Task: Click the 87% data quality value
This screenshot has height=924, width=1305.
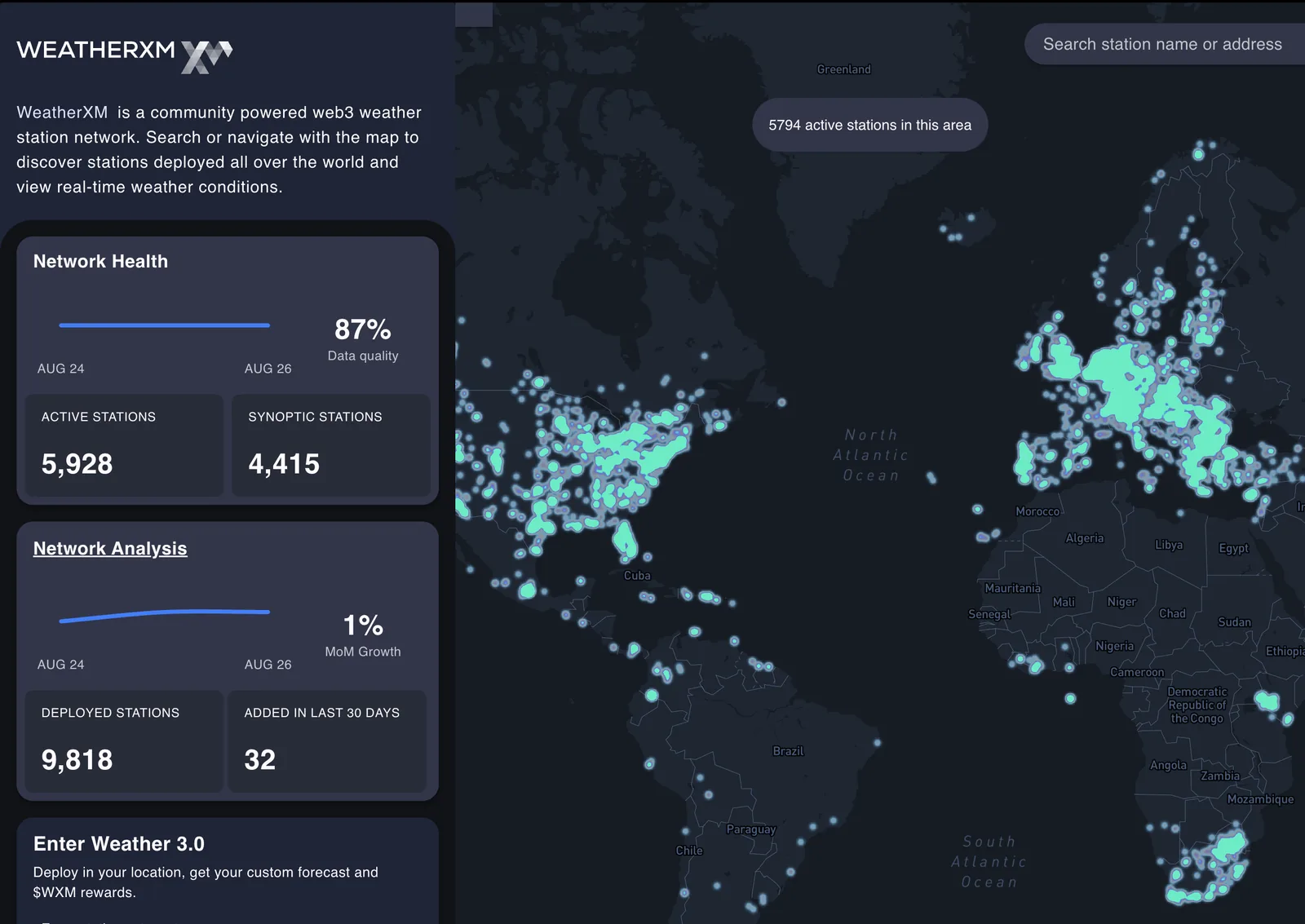Action: click(362, 329)
